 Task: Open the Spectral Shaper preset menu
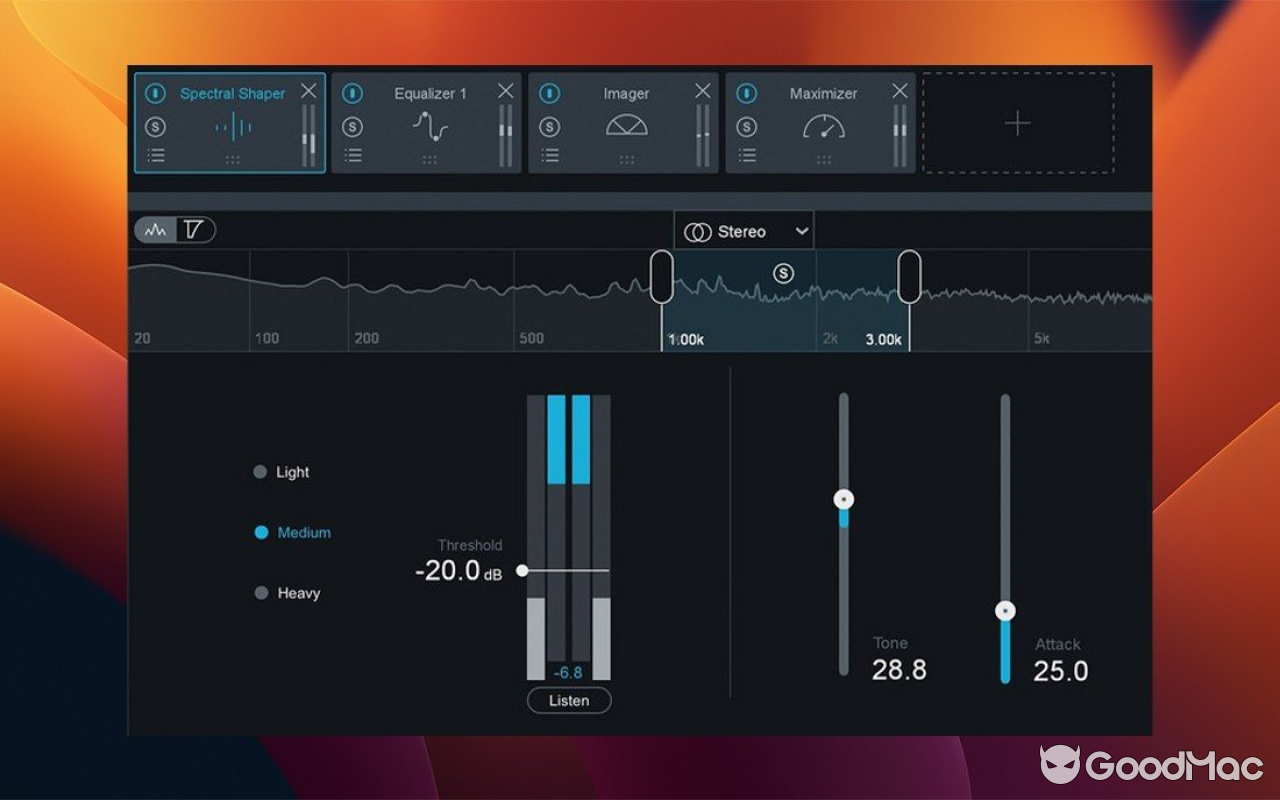157,154
